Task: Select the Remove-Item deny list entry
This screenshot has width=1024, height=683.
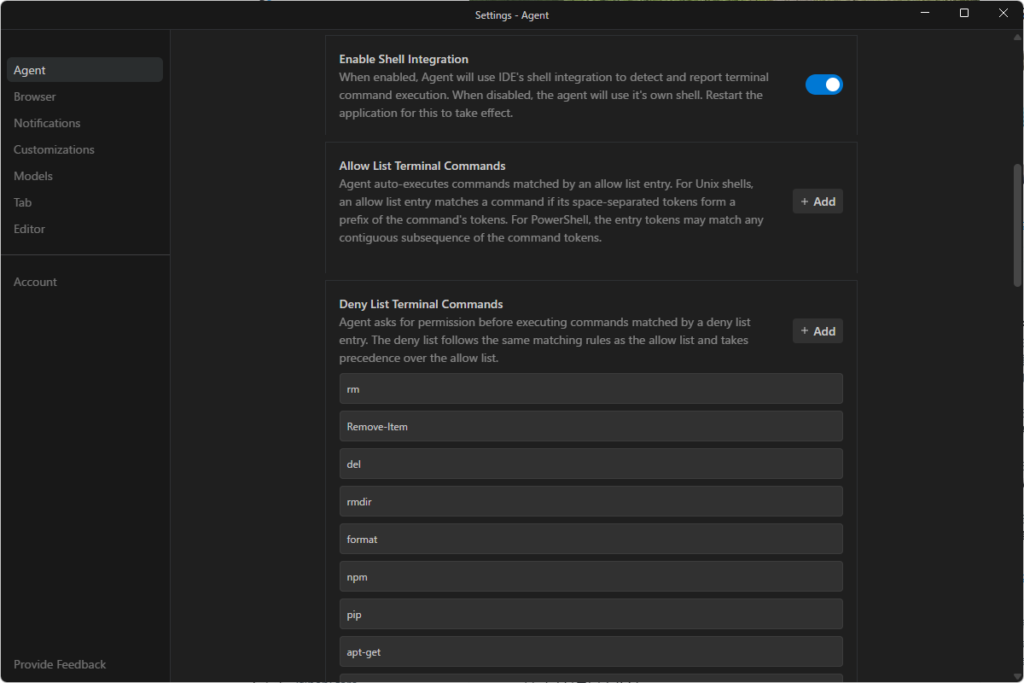Action: 590,426
